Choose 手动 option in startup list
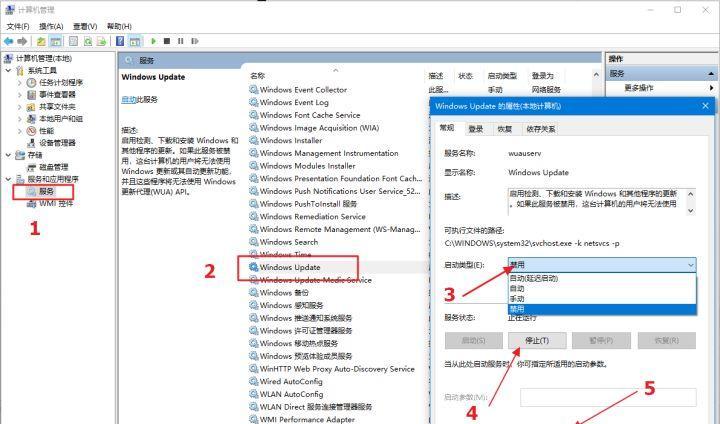This screenshot has width=720, height=424. (602, 299)
